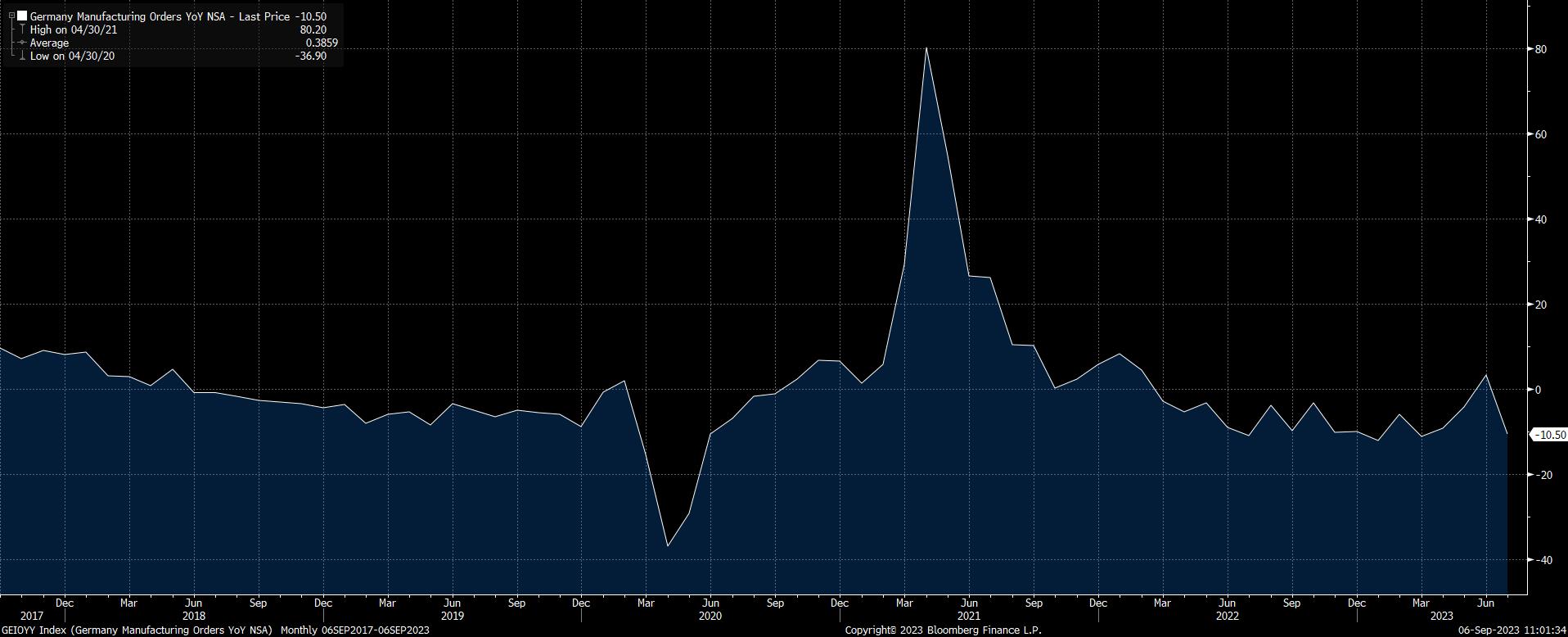Click the 40 y-axis label

1541,219
